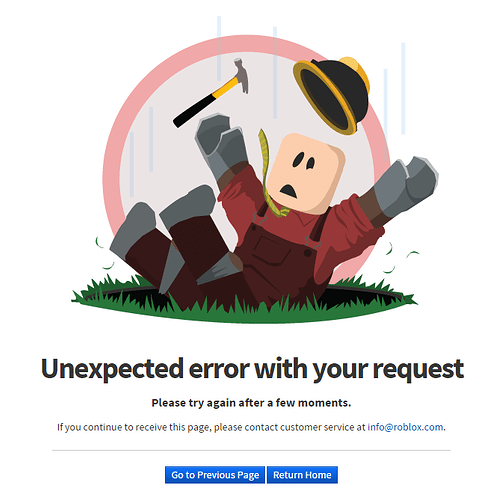This screenshot has width=503, height=500.
Task: Click the yellow measuring tape near the head
Action: coord(268,173)
